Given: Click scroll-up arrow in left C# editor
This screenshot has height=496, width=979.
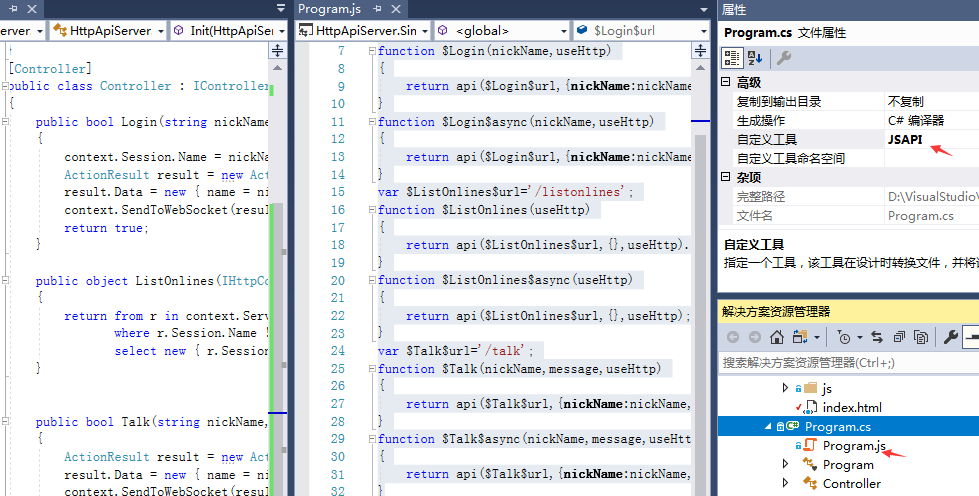Looking at the screenshot, I should pyautogui.click(x=278, y=67).
